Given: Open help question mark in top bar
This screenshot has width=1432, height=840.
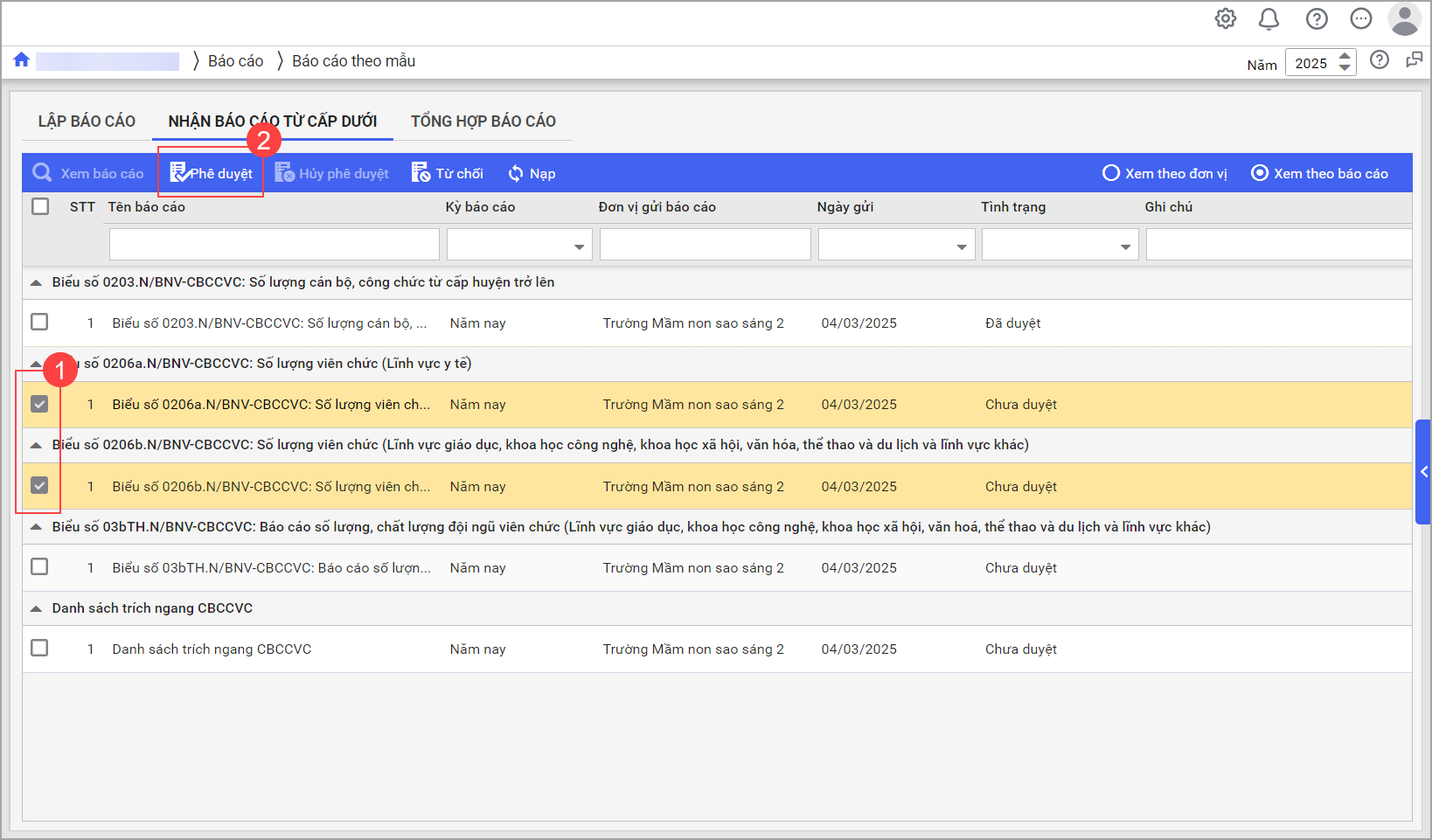Looking at the screenshot, I should (1317, 18).
